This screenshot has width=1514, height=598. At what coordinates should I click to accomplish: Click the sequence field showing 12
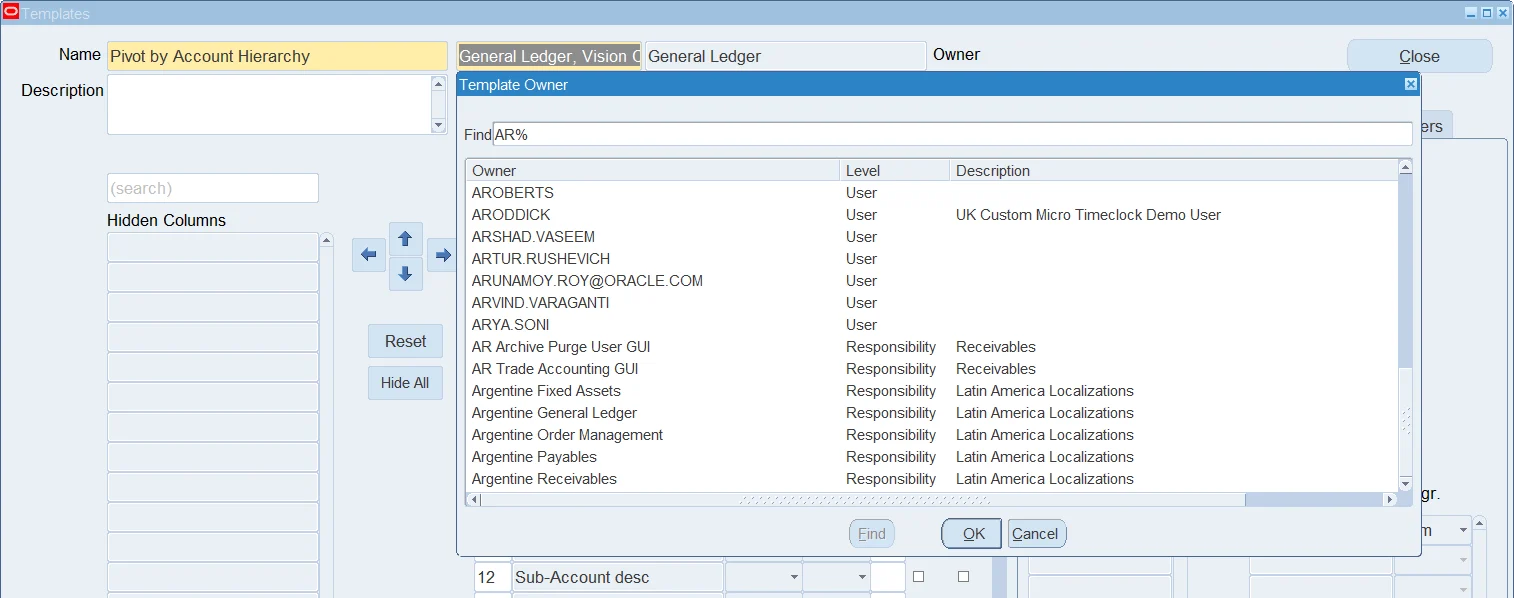(x=491, y=578)
